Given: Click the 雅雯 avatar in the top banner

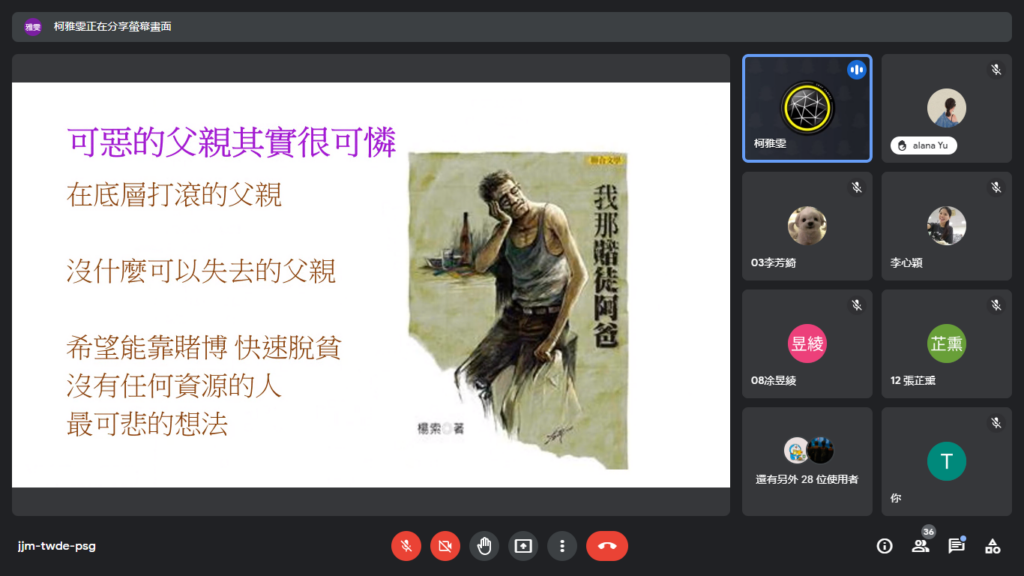Looking at the screenshot, I should click(33, 27).
